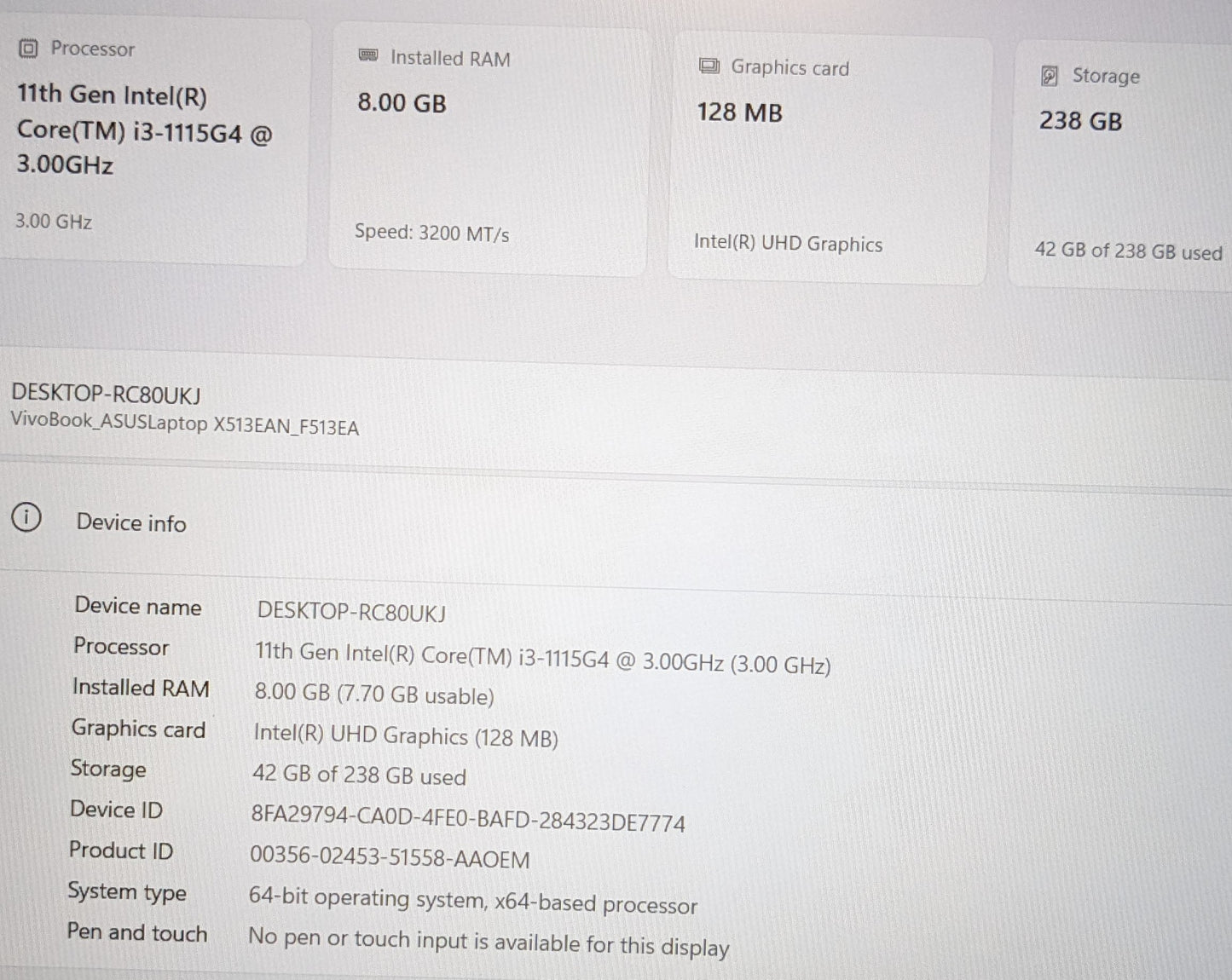Select the 'Device name' label
The height and width of the screenshot is (980, 1232).
pyautogui.click(x=138, y=606)
